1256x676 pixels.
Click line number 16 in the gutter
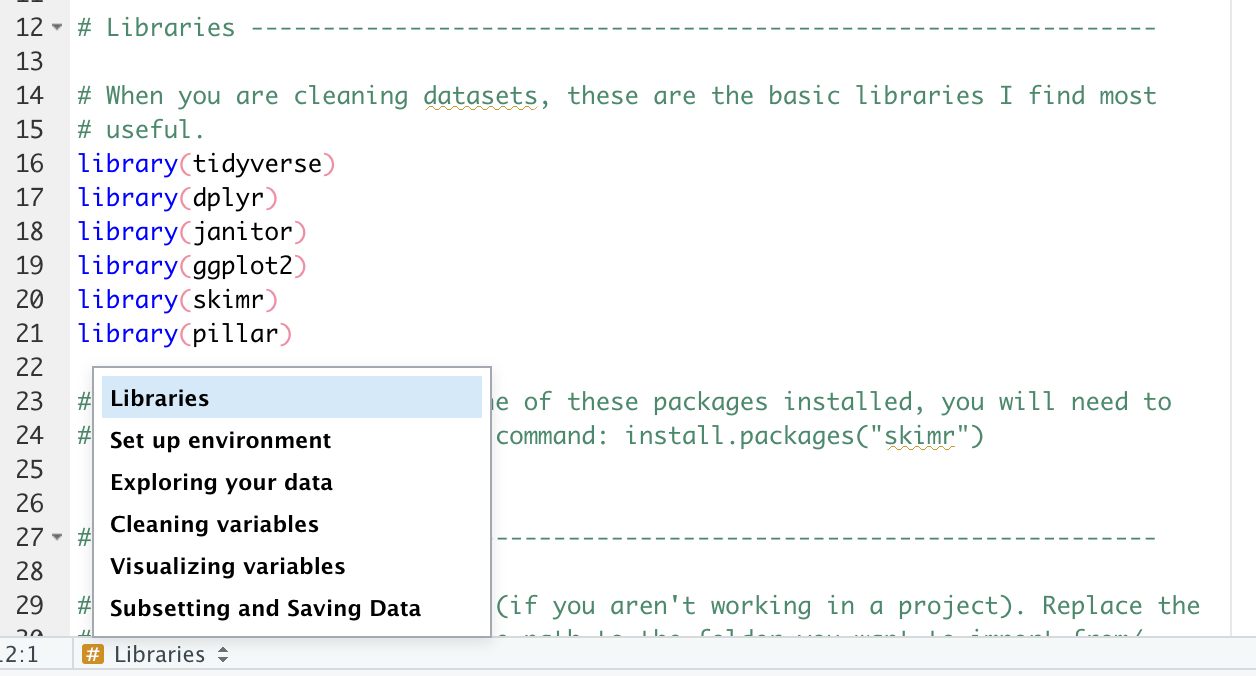[29, 164]
